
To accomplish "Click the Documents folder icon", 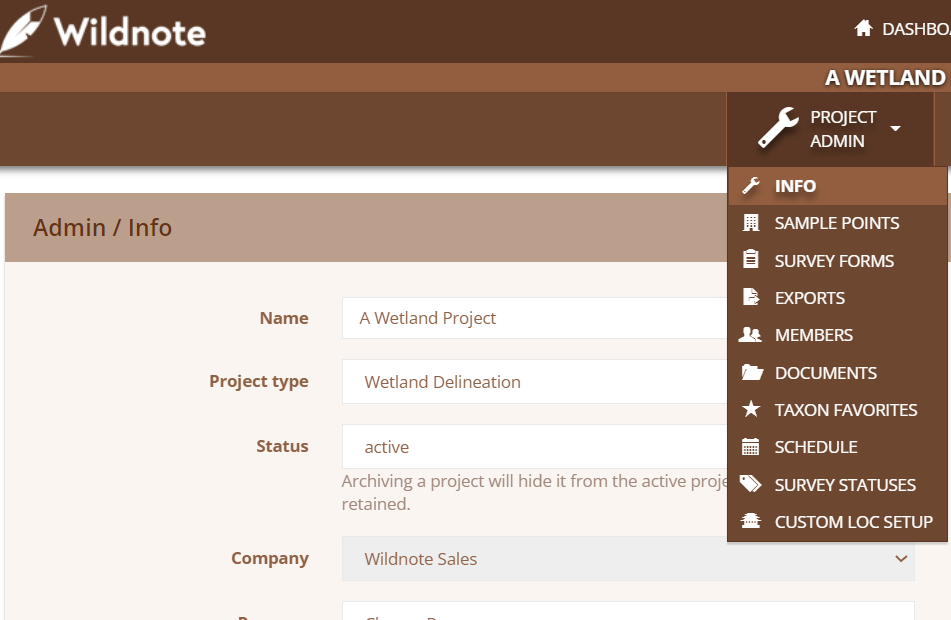I will click(752, 372).
